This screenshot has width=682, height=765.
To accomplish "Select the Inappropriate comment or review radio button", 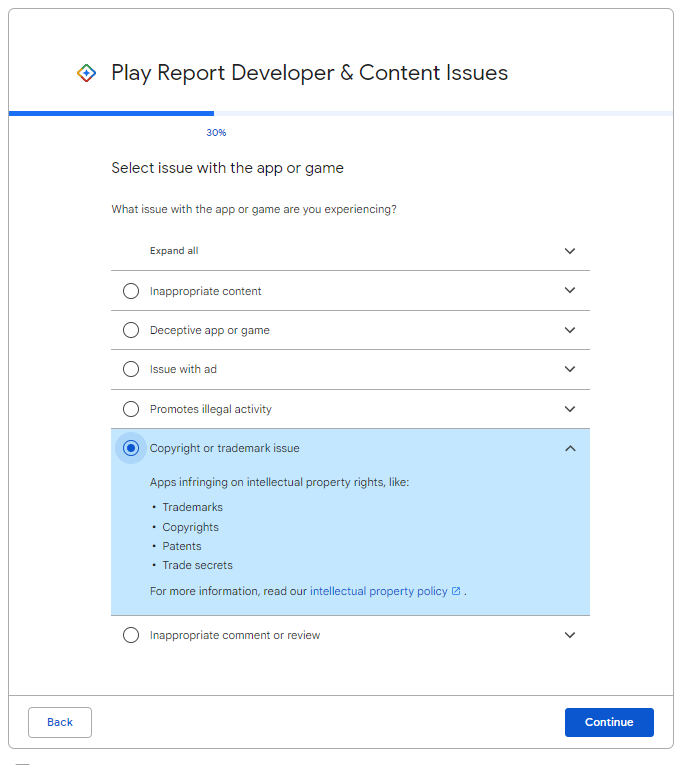I will tap(131, 635).
